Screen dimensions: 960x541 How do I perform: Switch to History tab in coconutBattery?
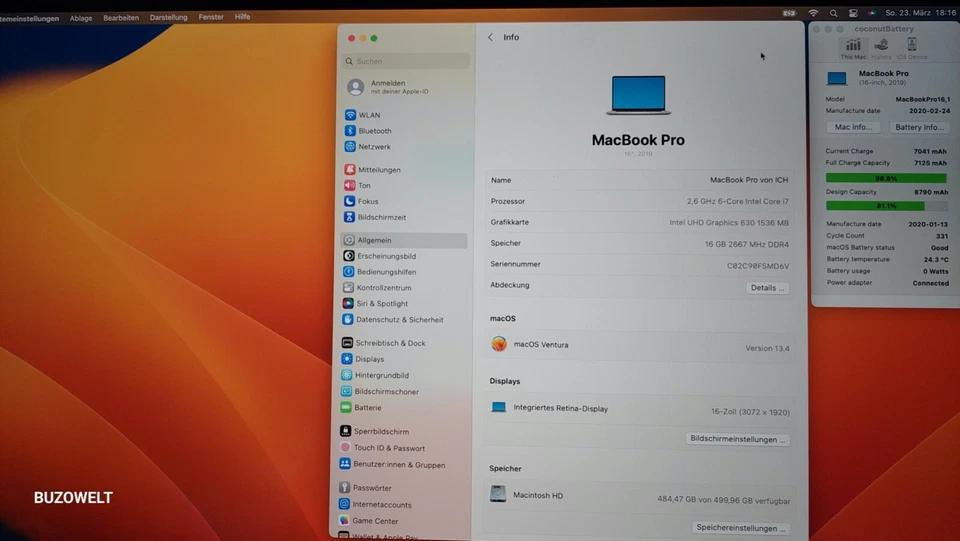pos(881,48)
